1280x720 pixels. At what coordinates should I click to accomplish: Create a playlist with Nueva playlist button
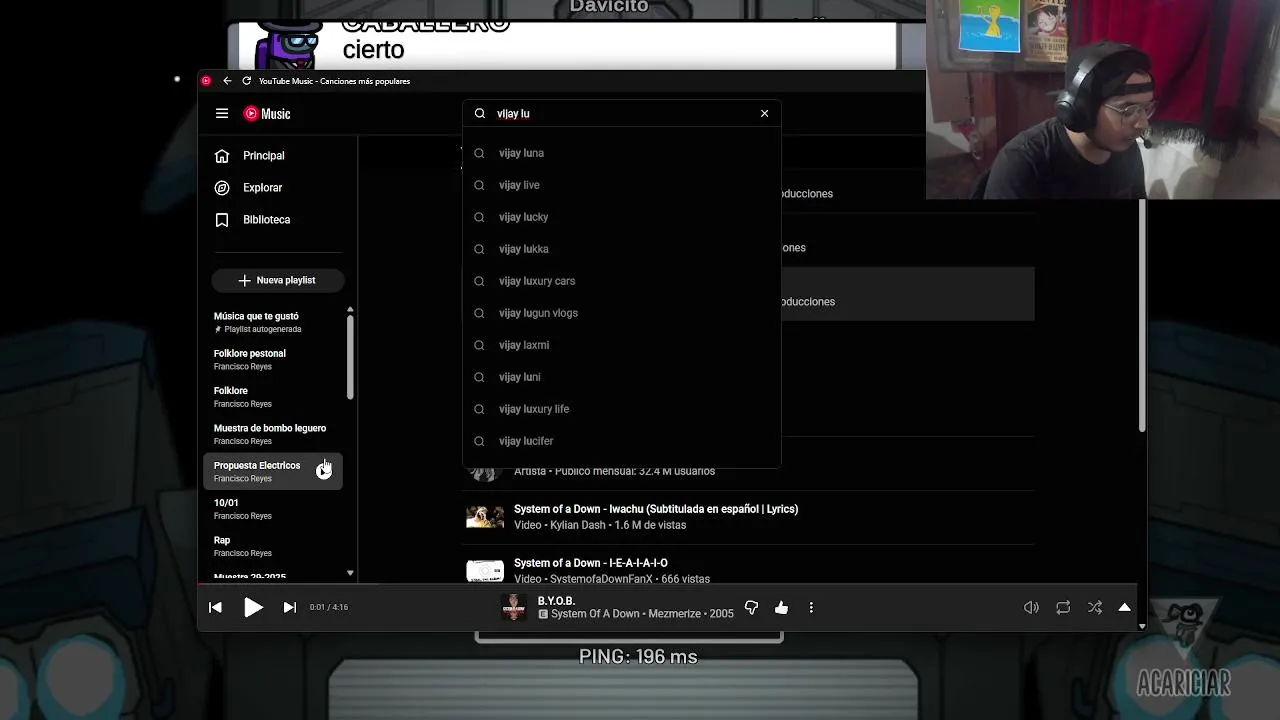(277, 281)
